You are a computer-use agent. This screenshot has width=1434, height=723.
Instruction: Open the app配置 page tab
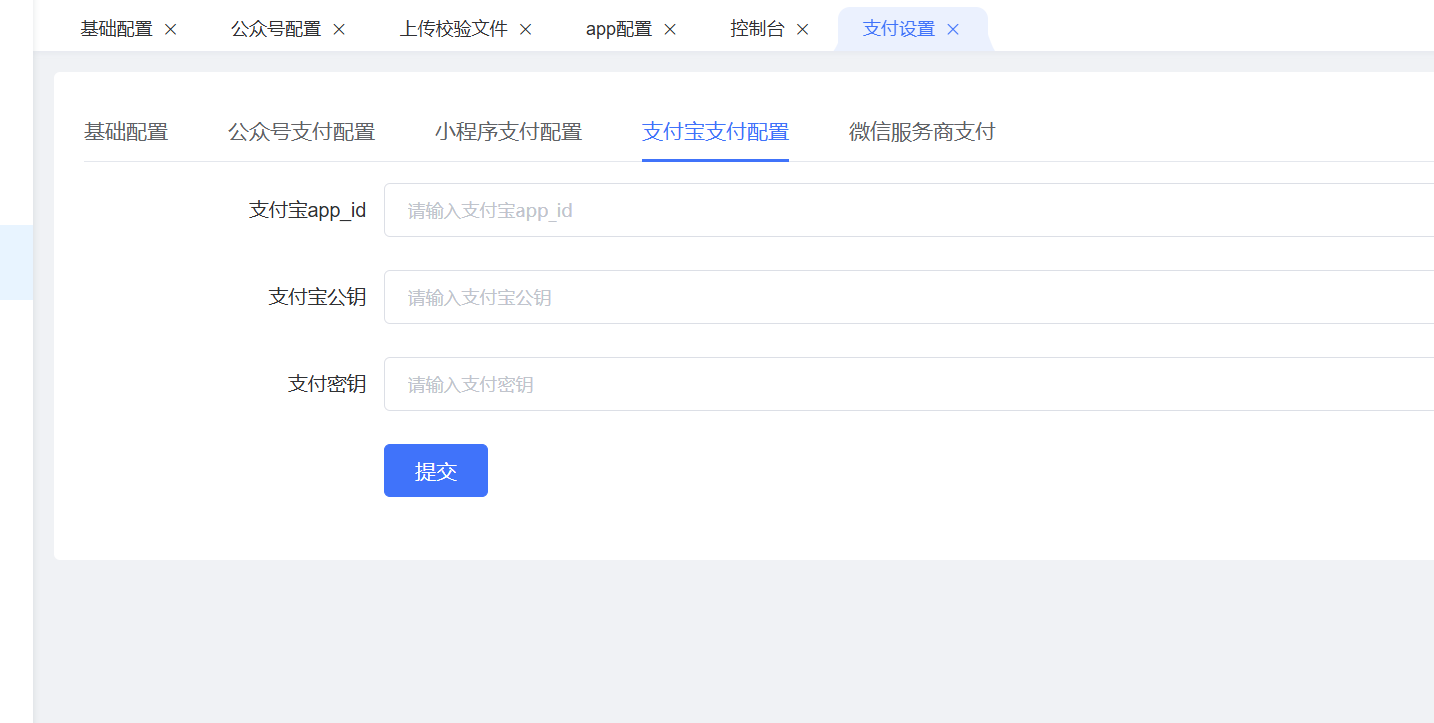tap(618, 30)
